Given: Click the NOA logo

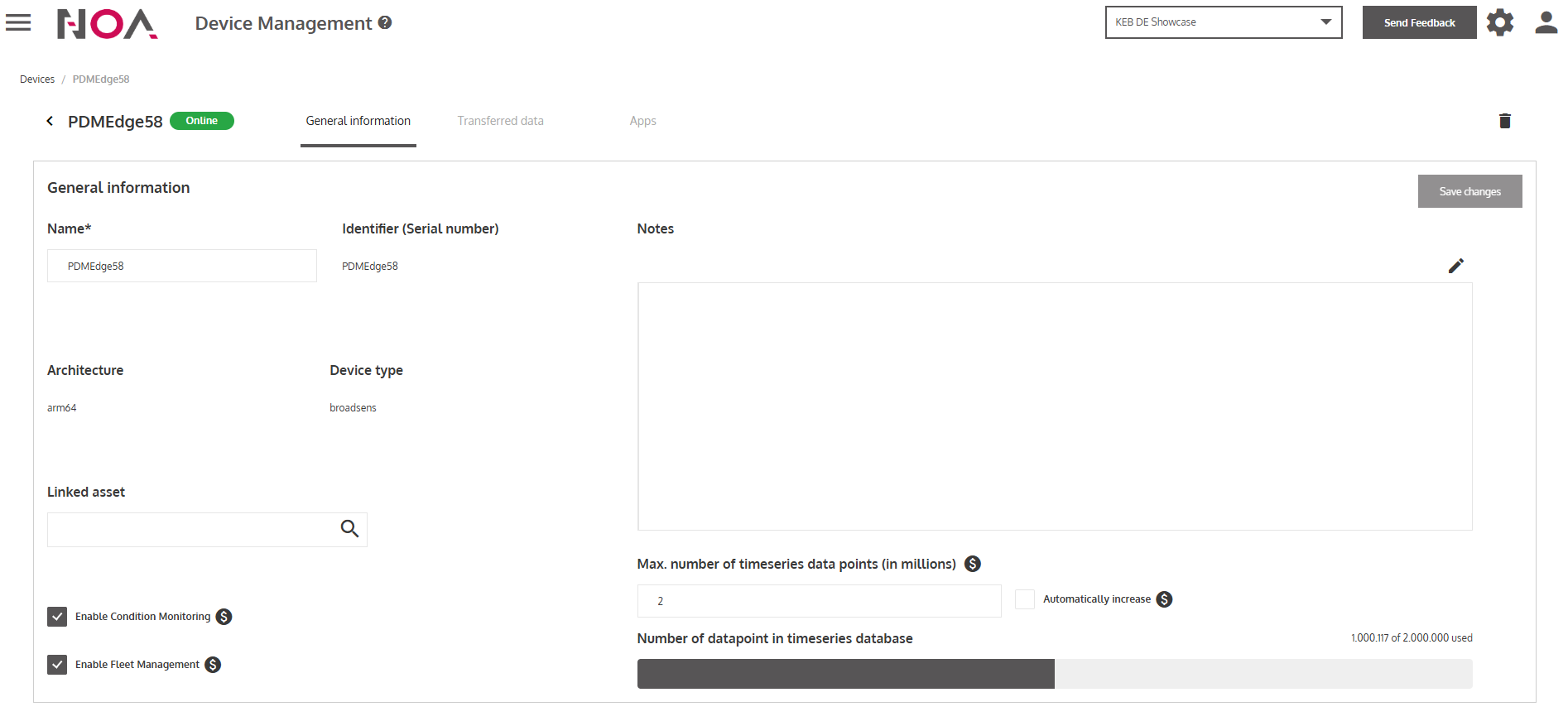Looking at the screenshot, I should pyautogui.click(x=107, y=23).
